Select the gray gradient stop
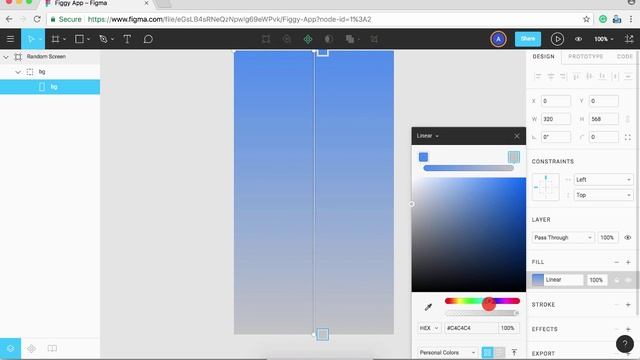The width and height of the screenshot is (640, 360). [514, 157]
